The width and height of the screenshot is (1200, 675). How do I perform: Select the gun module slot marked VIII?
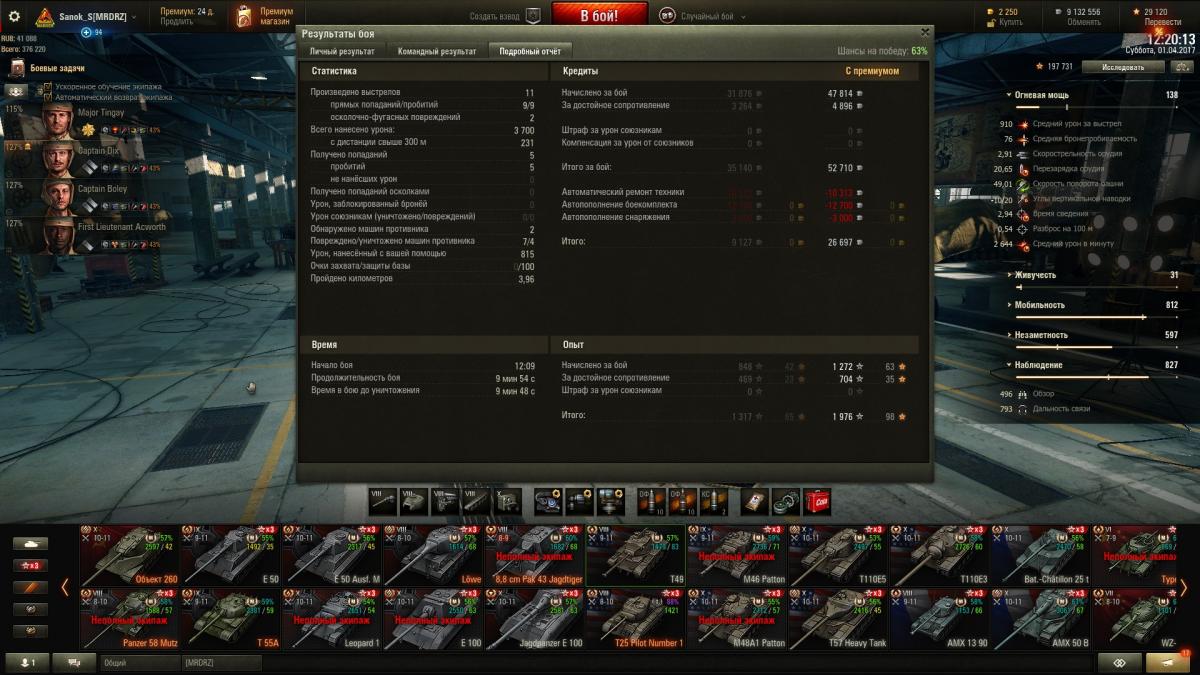tap(384, 500)
